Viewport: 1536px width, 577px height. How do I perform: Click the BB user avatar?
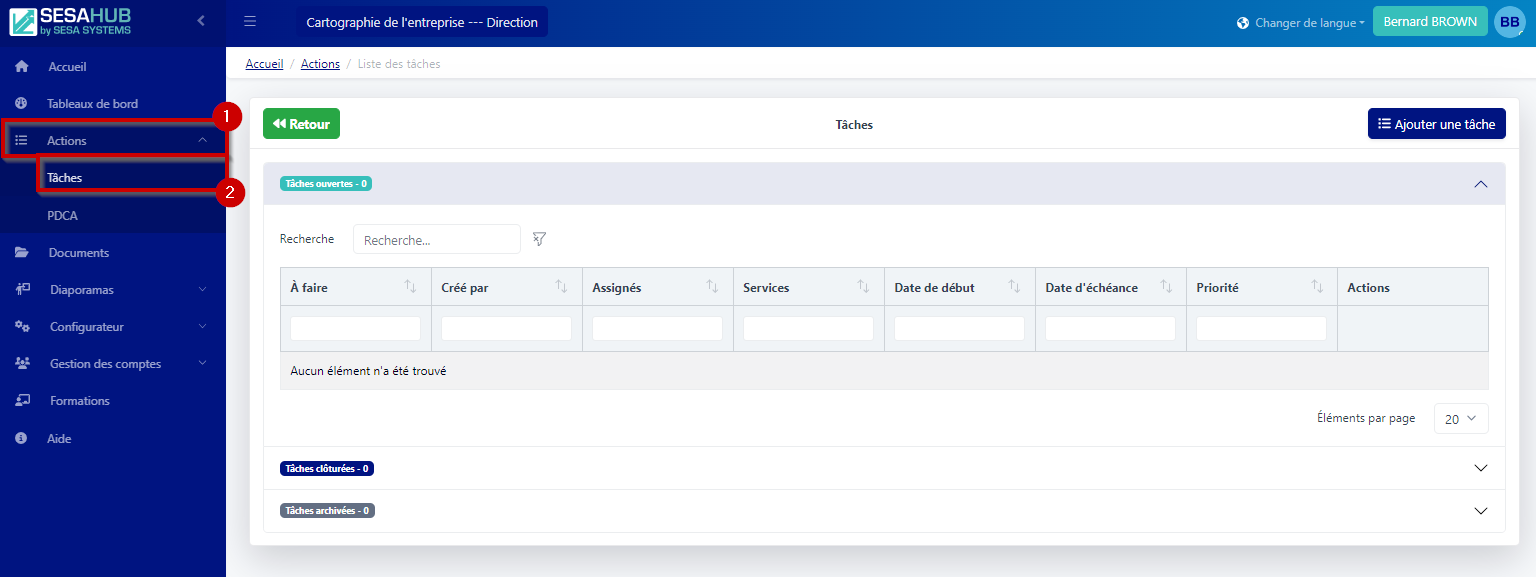(x=1509, y=22)
